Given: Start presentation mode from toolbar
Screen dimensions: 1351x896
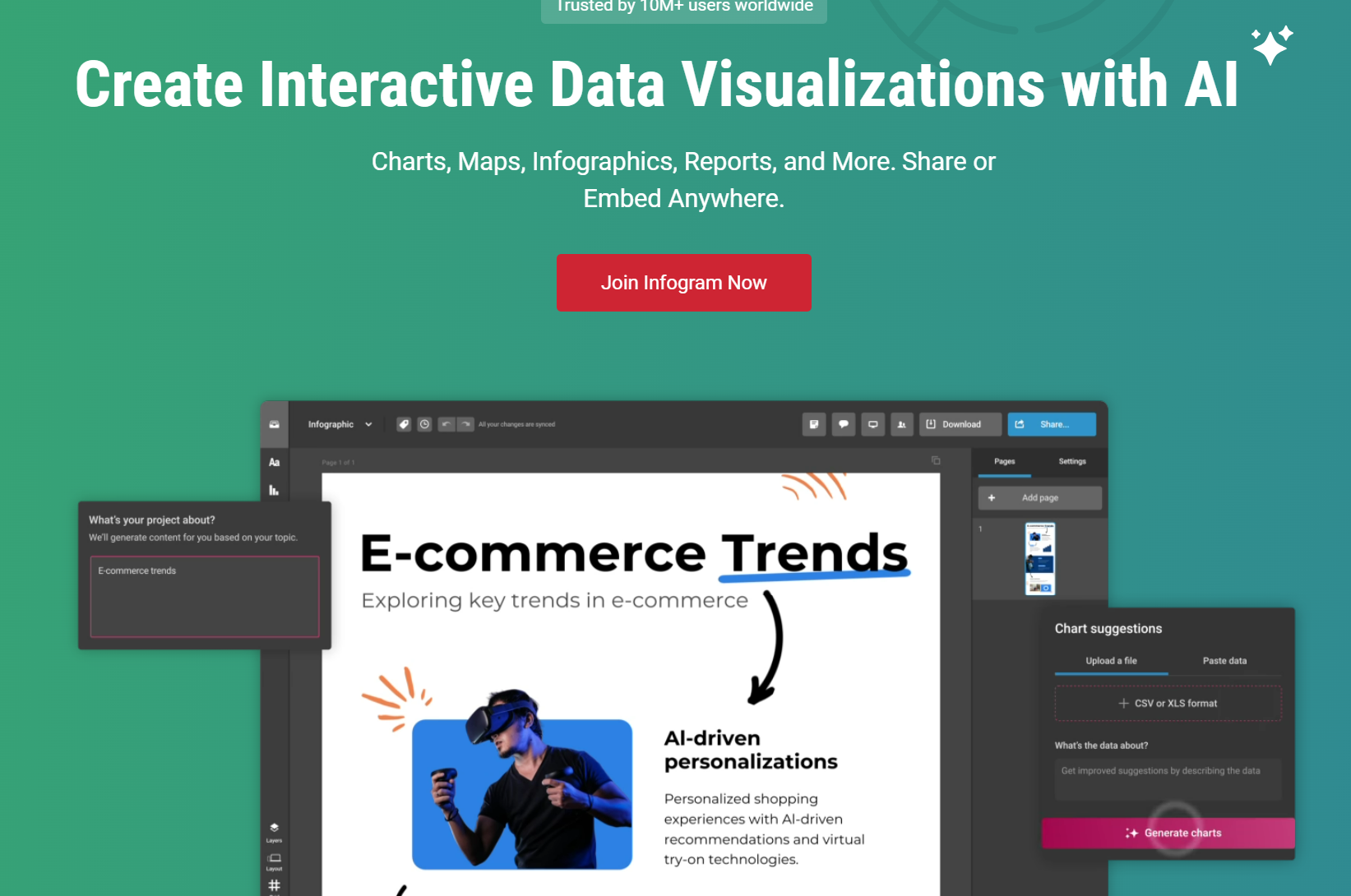Looking at the screenshot, I should coord(872,424).
